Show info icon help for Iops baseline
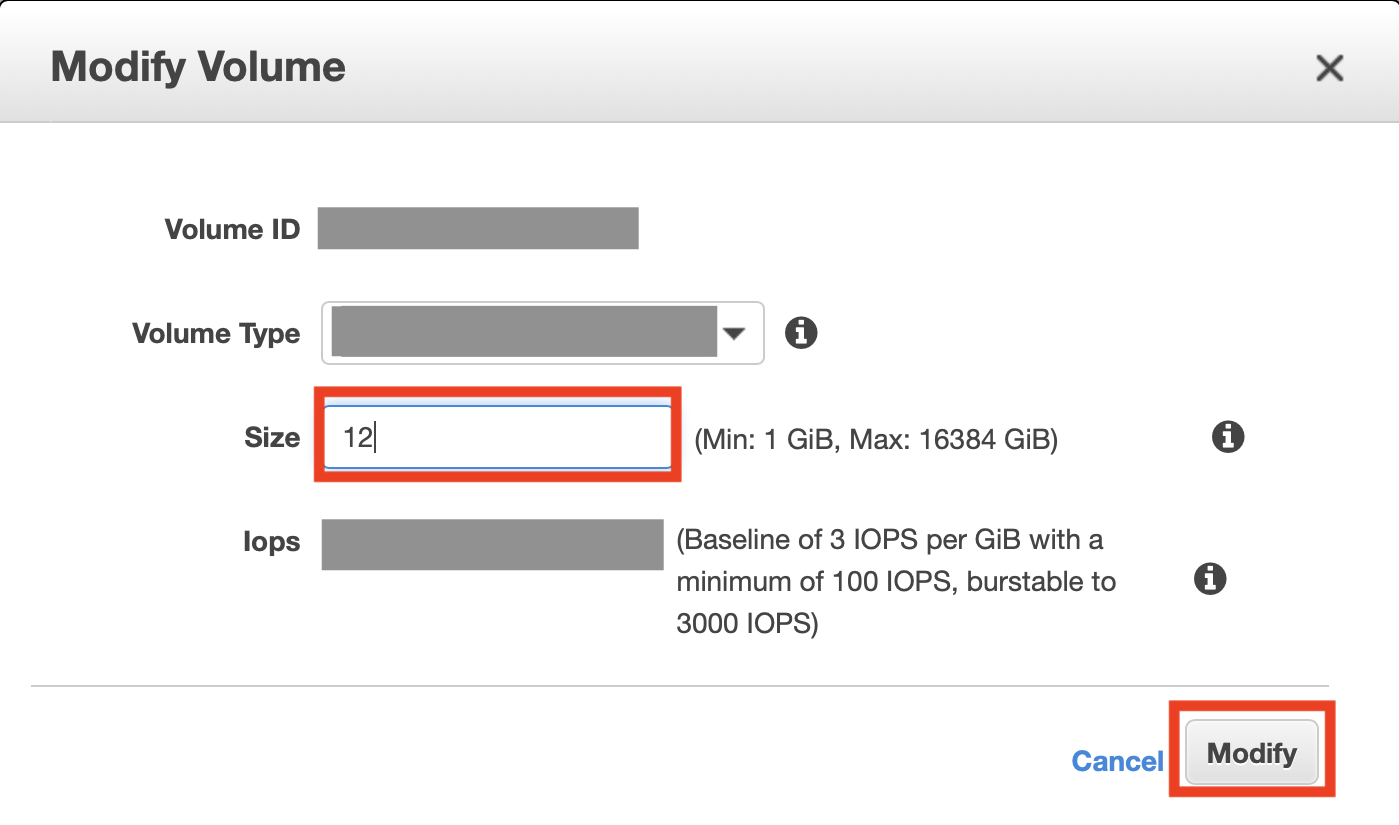The height and width of the screenshot is (825, 1399). coord(1210,579)
